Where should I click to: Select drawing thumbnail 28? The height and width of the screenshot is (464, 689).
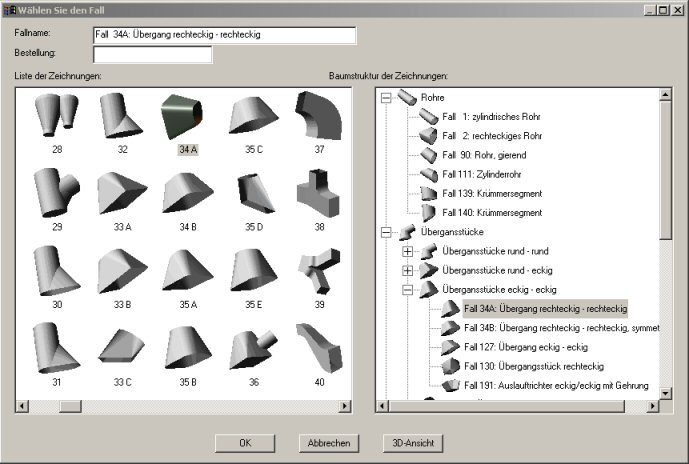point(57,115)
